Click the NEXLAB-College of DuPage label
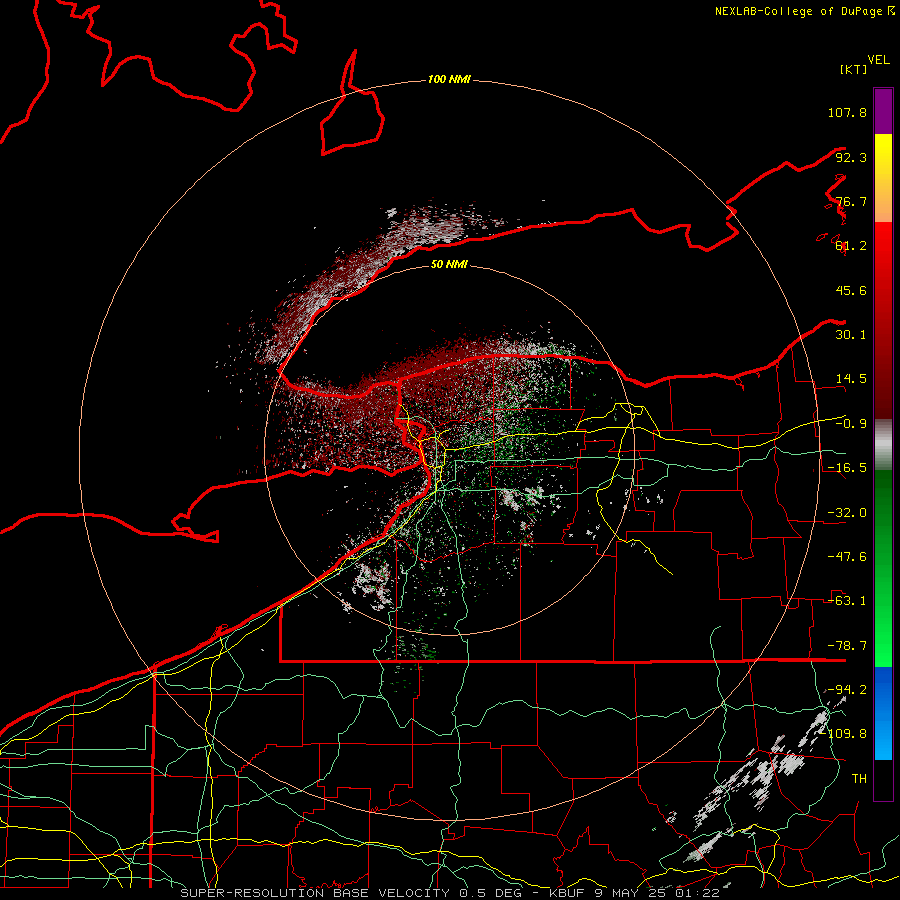 (x=804, y=11)
